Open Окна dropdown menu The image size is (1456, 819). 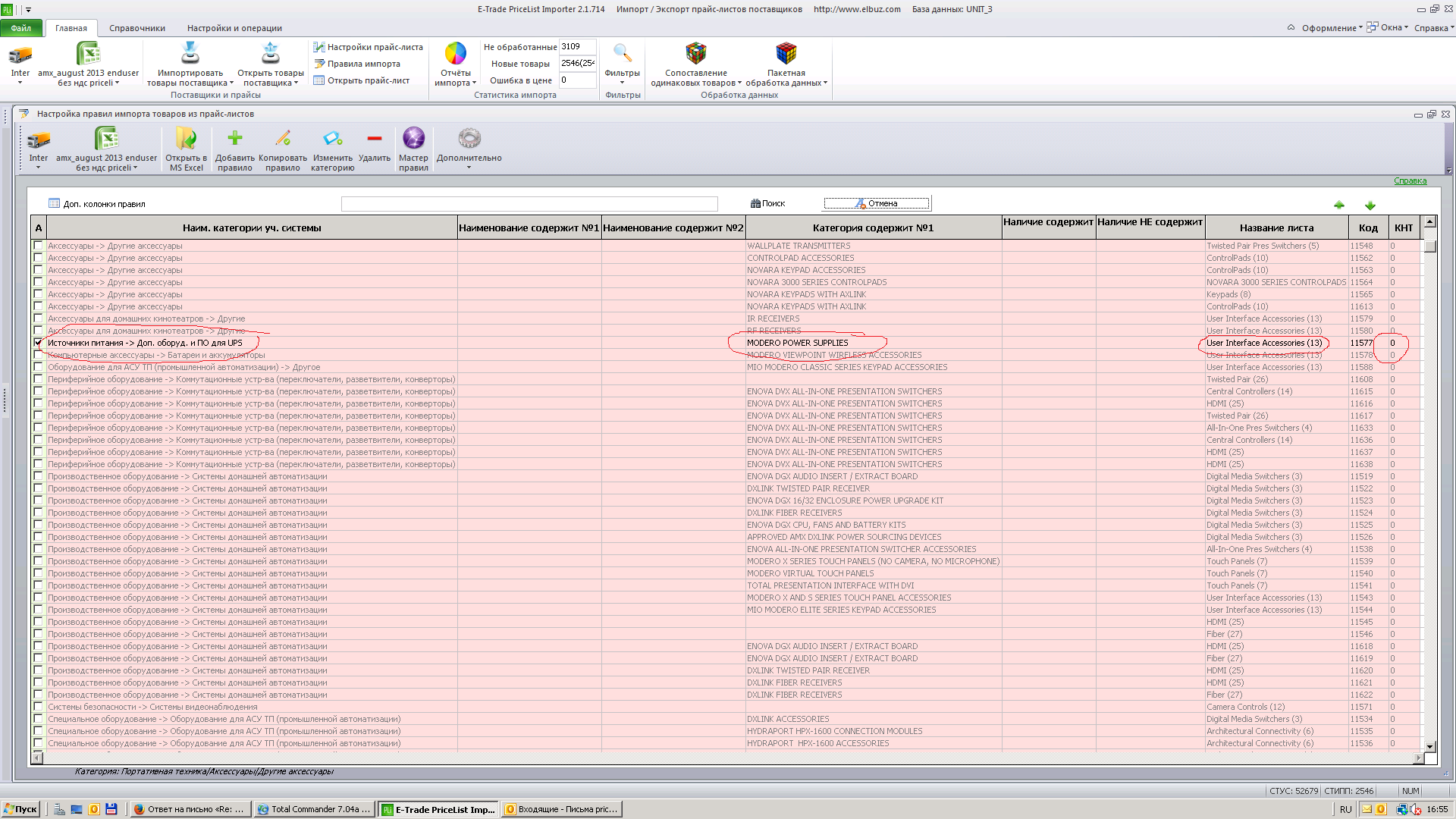tap(1388, 28)
